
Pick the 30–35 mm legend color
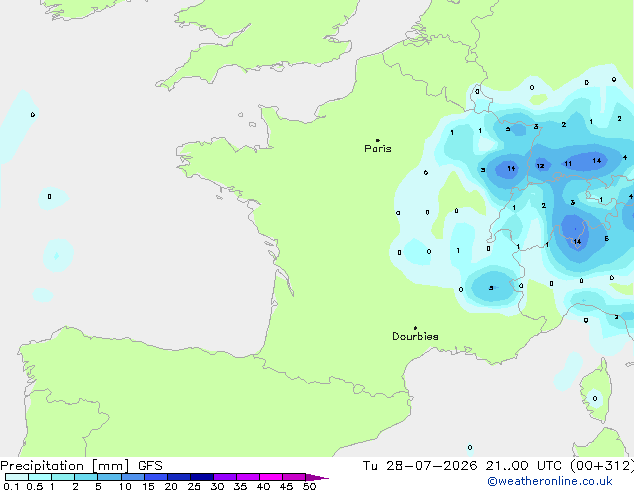coord(225,477)
